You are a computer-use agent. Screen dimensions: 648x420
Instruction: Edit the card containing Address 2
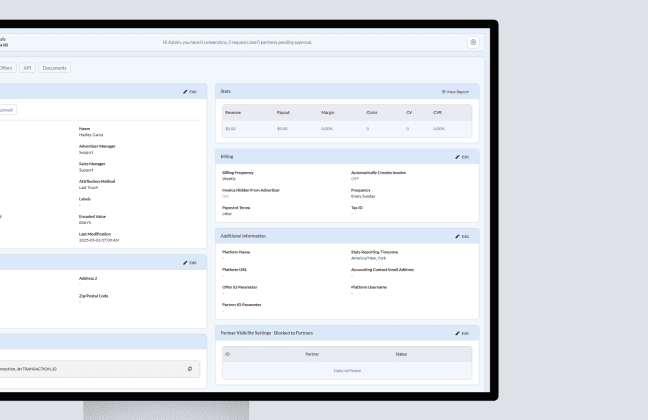190,263
